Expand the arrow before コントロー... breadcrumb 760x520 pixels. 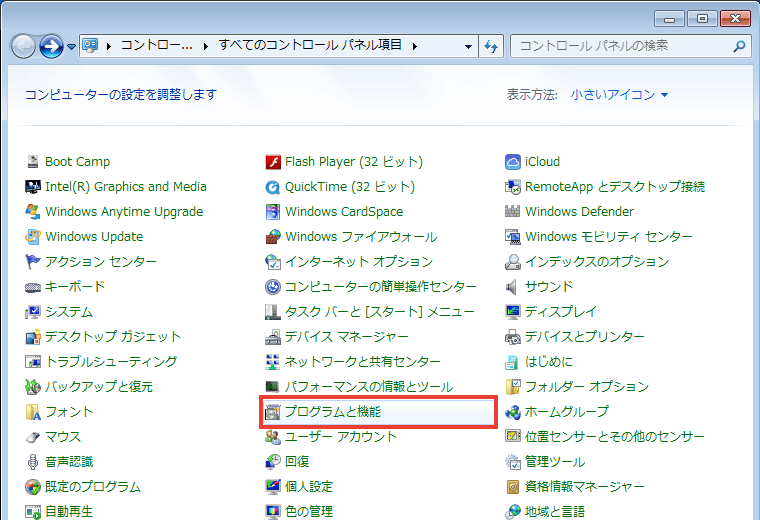tap(109, 47)
